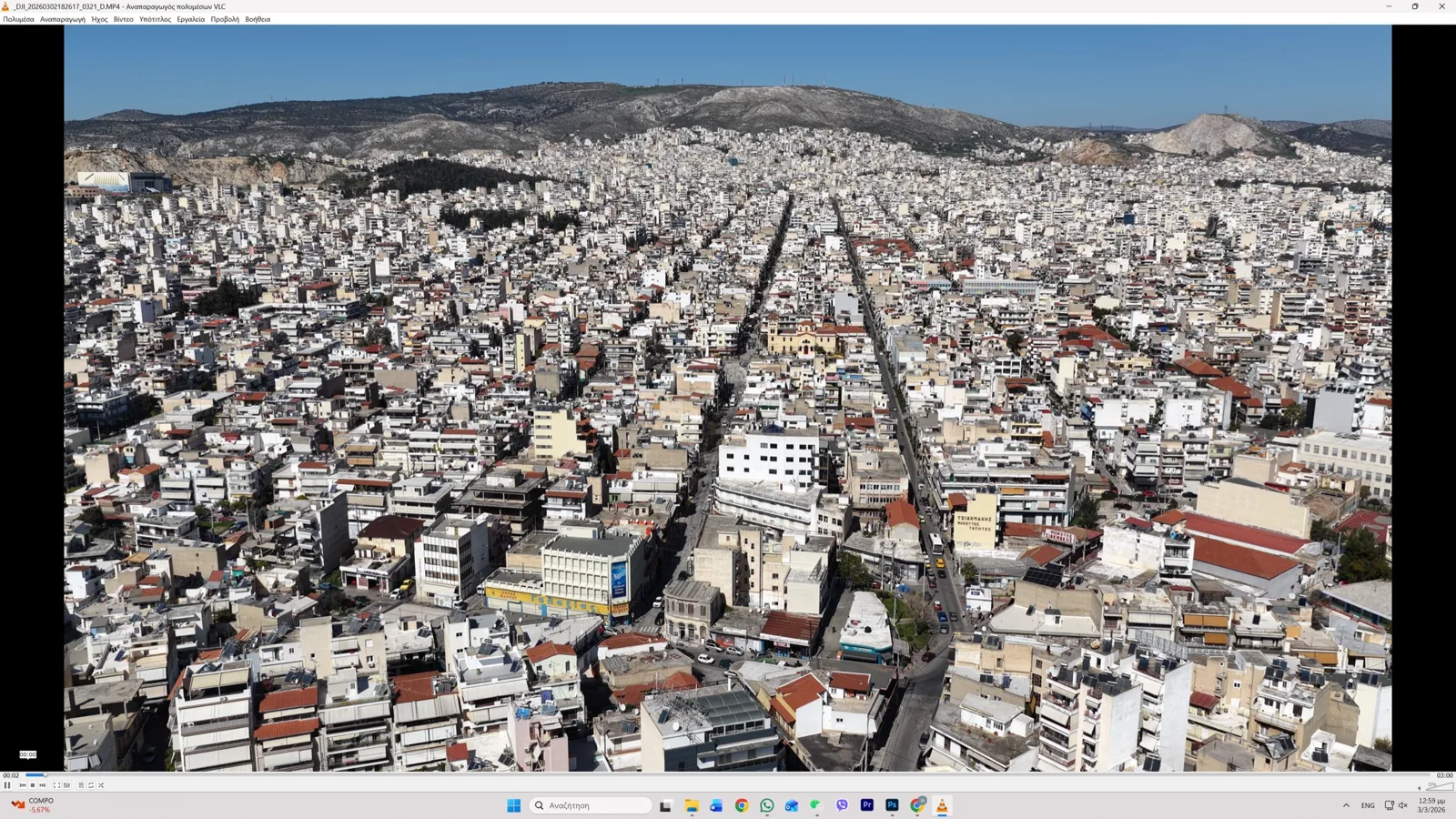Click the drone video frame
Screen dimensions: 1456x819
(728, 398)
